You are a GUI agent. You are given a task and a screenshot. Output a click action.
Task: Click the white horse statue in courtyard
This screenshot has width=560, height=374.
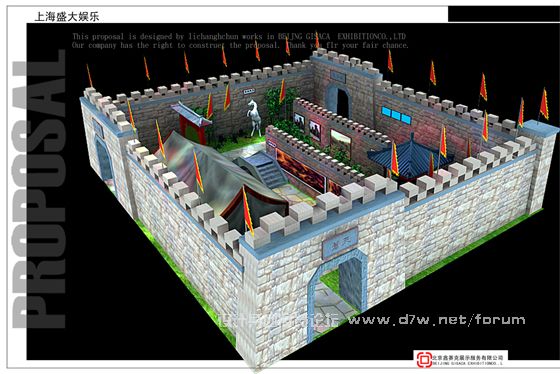coord(254,118)
